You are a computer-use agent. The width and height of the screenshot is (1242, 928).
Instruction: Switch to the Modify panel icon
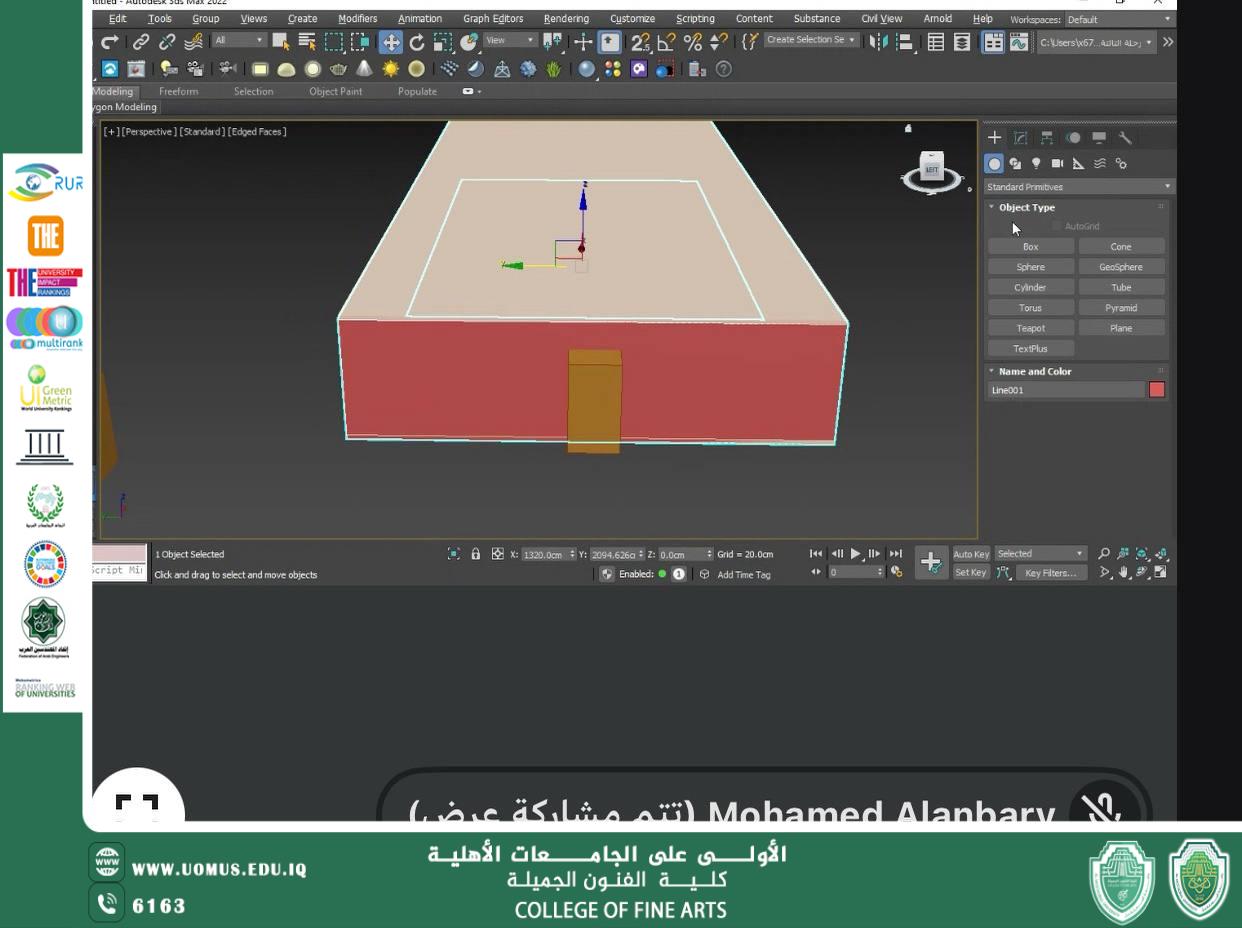1021,138
